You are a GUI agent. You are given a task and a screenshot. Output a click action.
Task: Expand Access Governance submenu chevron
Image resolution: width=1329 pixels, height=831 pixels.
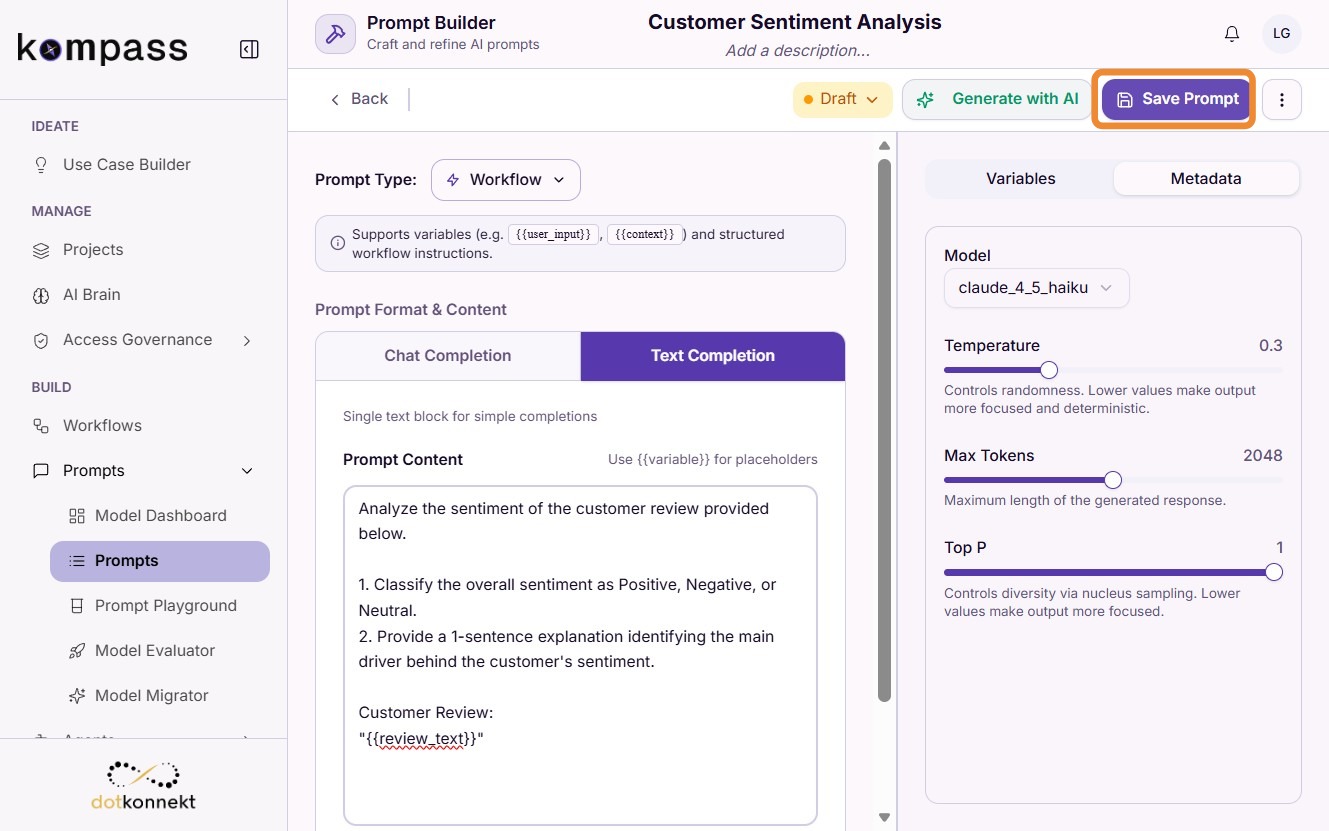[x=247, y=340]
